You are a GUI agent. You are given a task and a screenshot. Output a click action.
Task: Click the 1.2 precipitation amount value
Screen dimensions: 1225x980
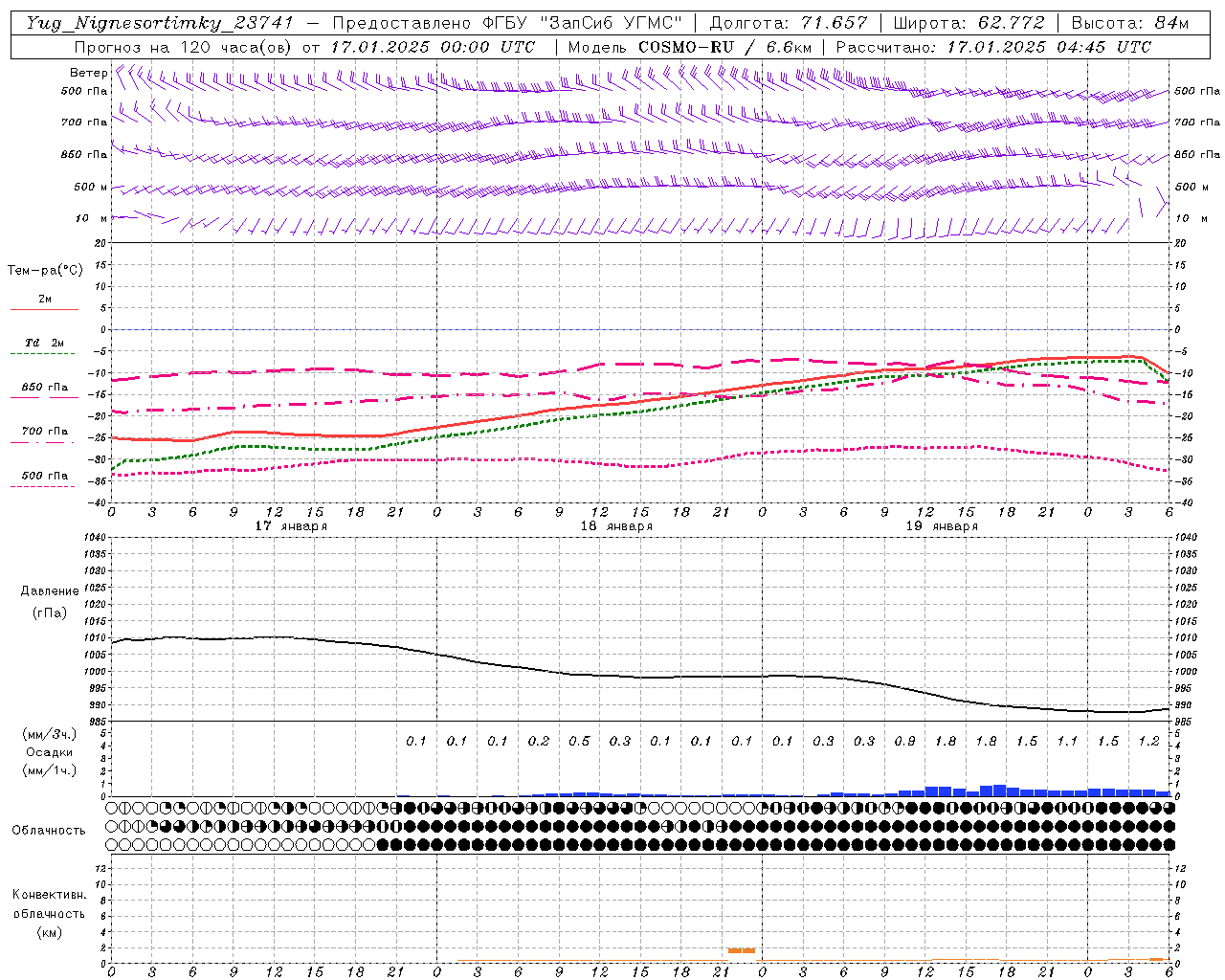point(1148,741)
